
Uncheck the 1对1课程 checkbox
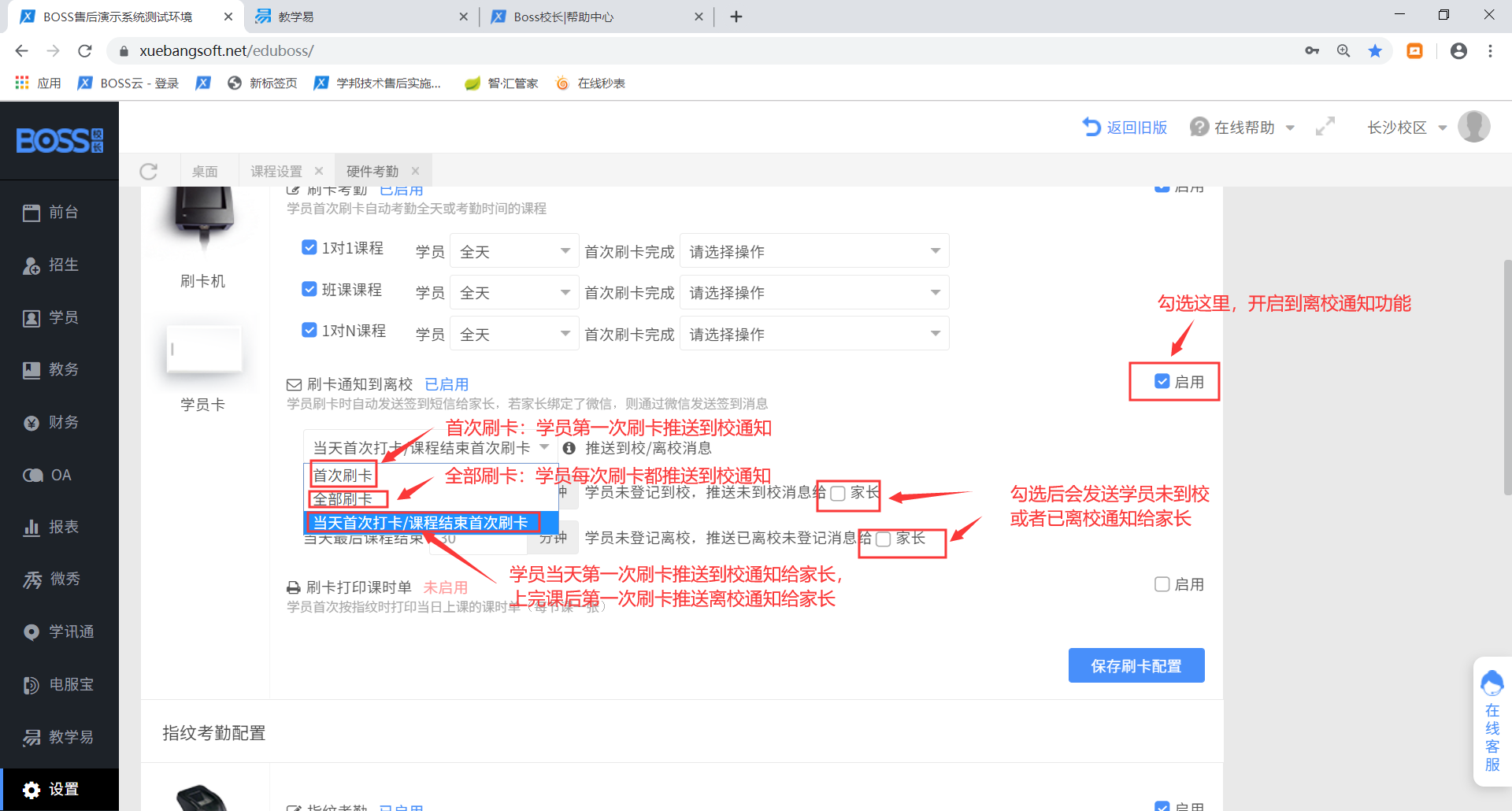tap(309, 248)
